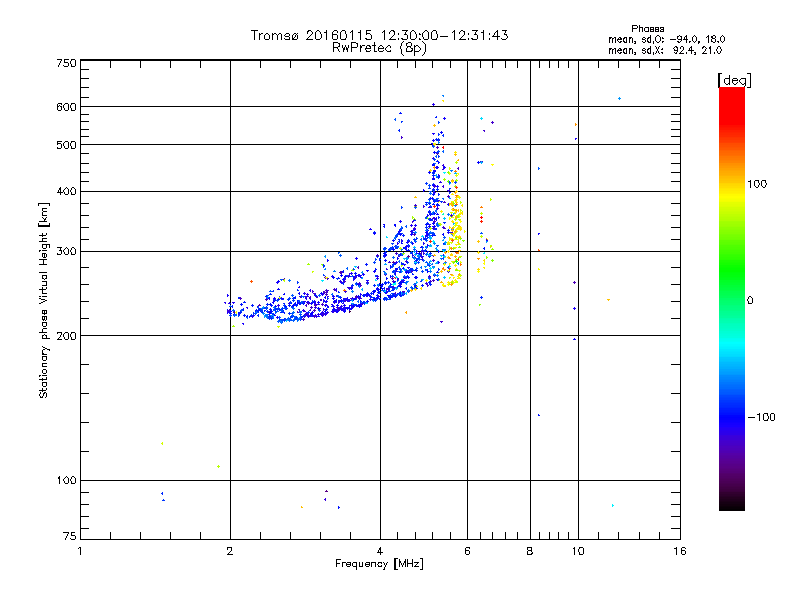
Task: Click the x-axis tick label '4'
Action: [380, 551]
